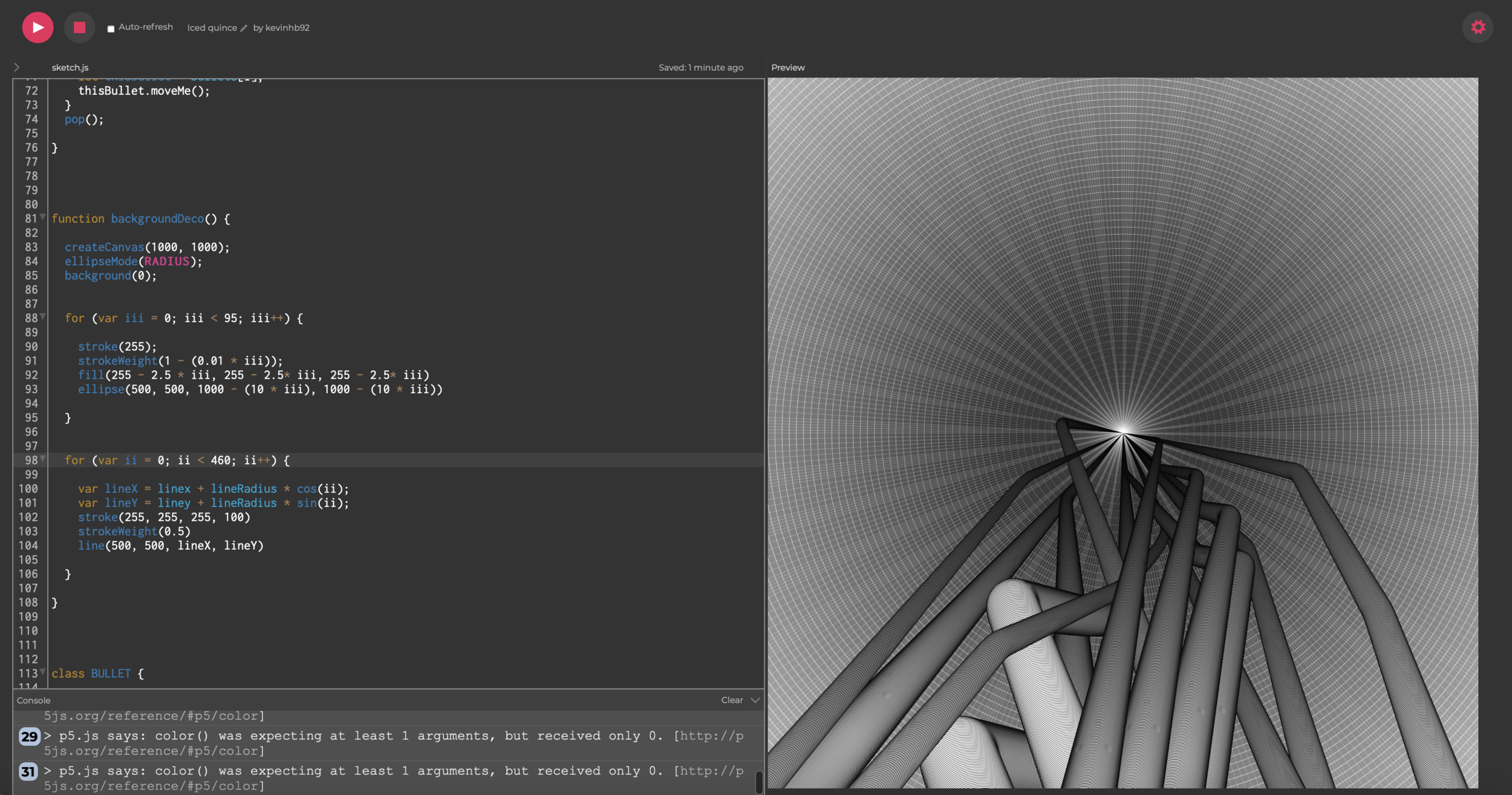The image size is (1512, 795).
Task: Click the 'Iced quince' sketch title link
Action: point(210,27)
